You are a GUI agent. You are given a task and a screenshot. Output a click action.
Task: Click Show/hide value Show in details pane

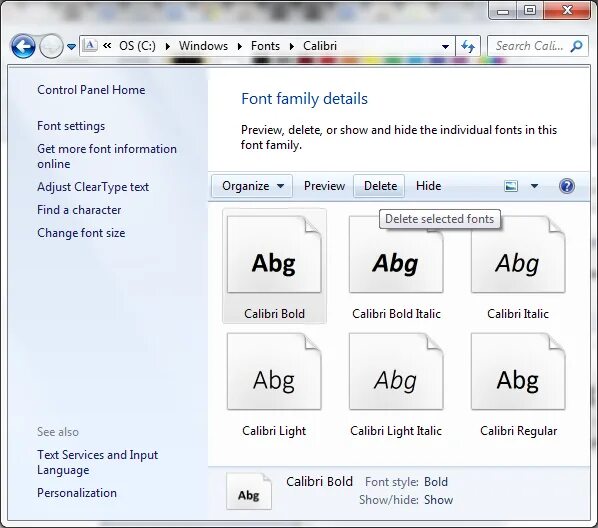[x=439, y=500]
